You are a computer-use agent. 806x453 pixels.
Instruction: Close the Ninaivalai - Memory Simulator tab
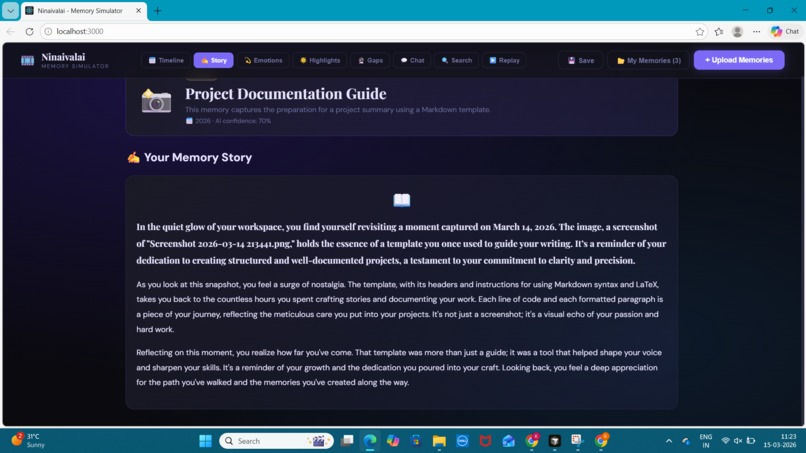[x=138, y=10]
